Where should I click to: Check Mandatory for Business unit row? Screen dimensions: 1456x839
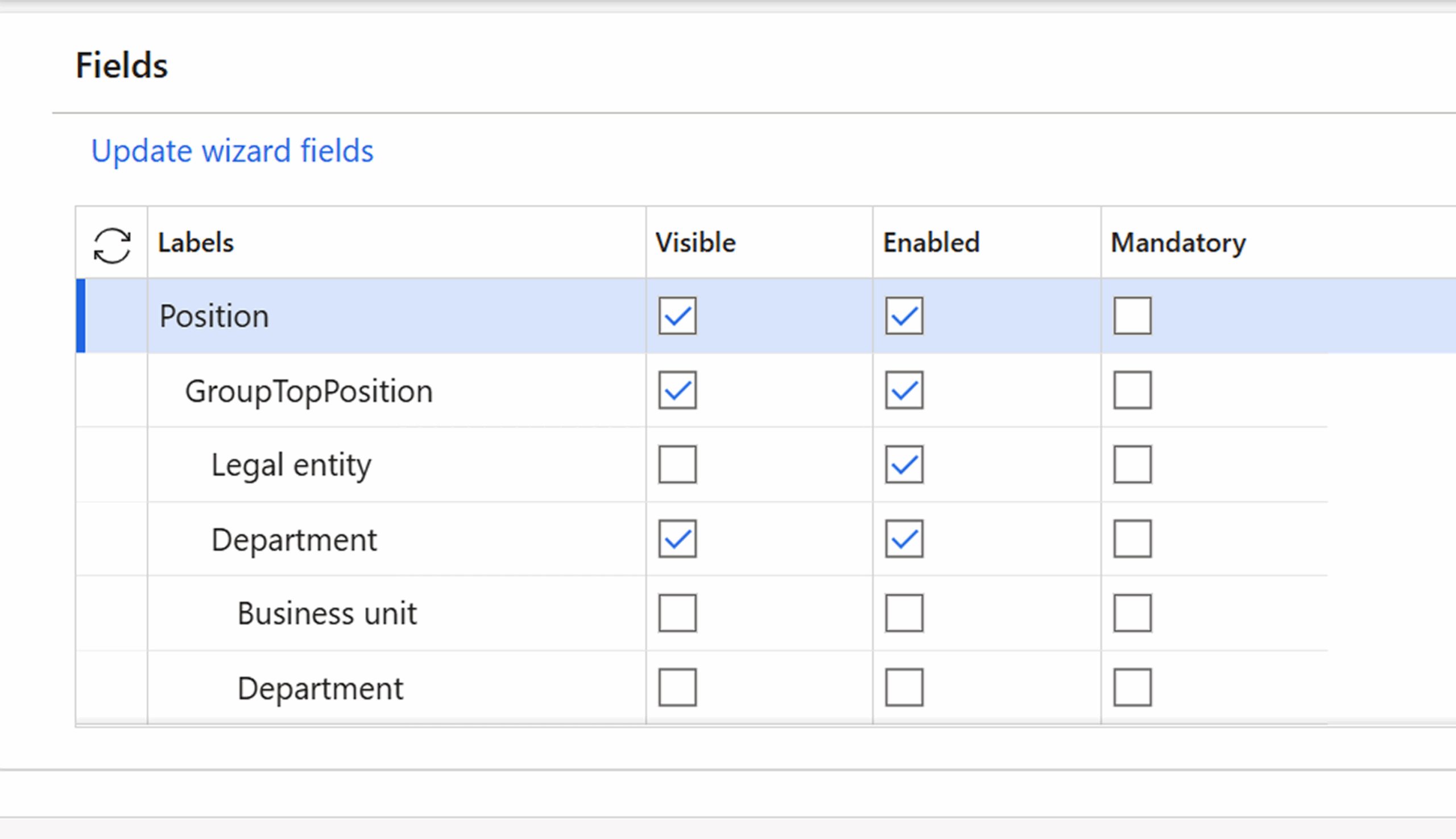click(x=1132, y=613)
